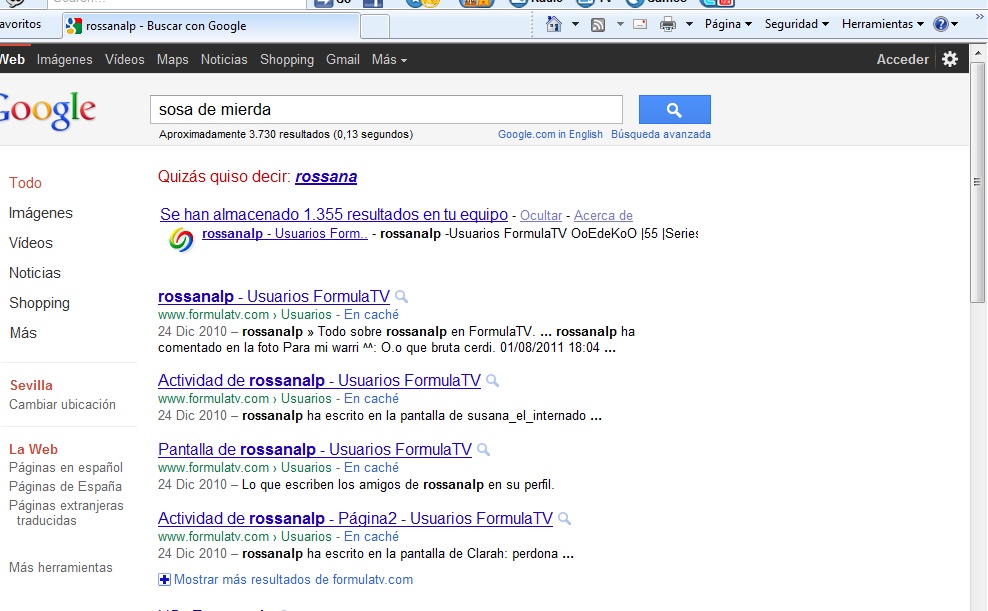Click the Home icon in IE toolbar
988x611 pixels.
click(x=554, y=24)
